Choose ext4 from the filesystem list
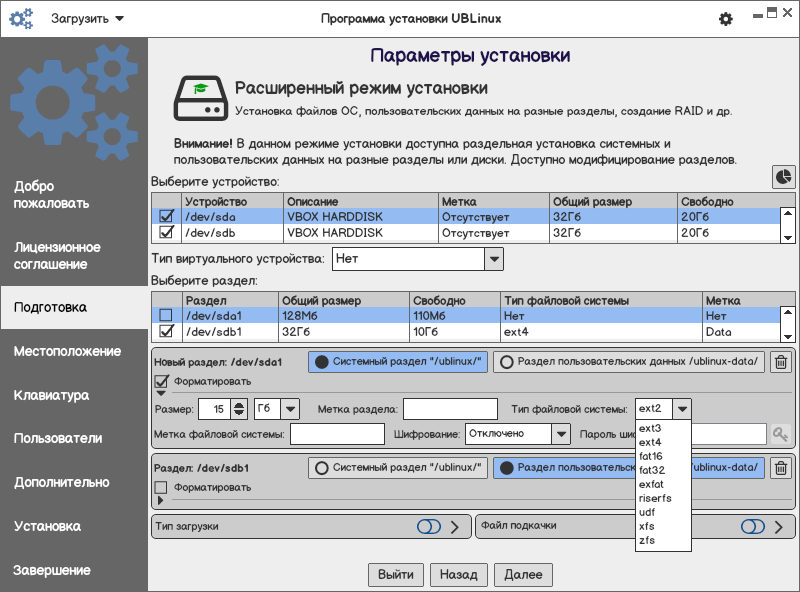800x592 pixels. [650, 442]
